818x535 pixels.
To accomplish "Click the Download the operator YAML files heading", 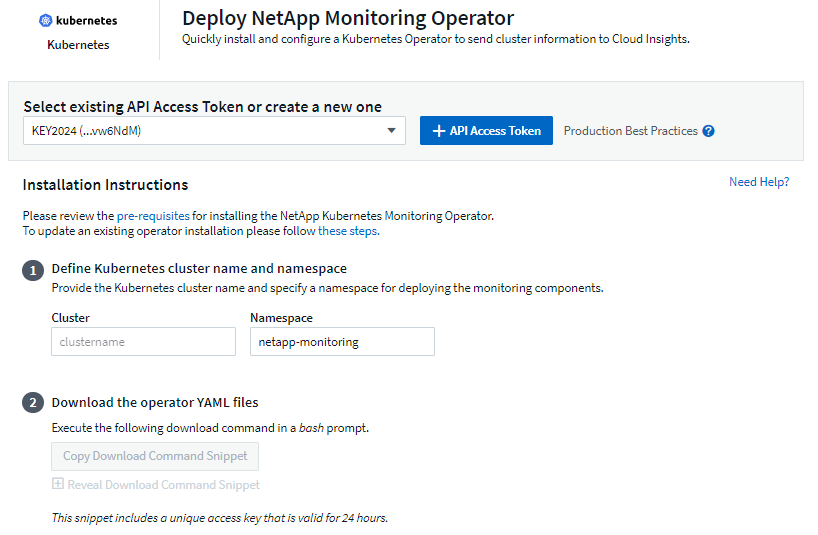I will click(155, 403).
